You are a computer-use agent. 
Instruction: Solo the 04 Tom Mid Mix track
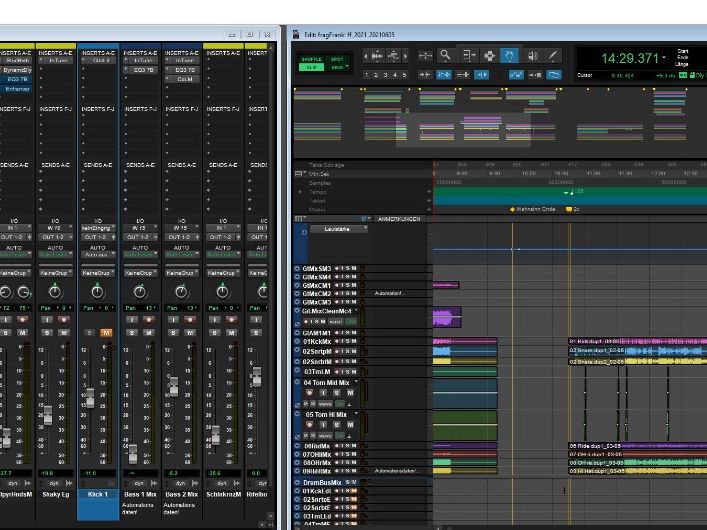point(337,393)
